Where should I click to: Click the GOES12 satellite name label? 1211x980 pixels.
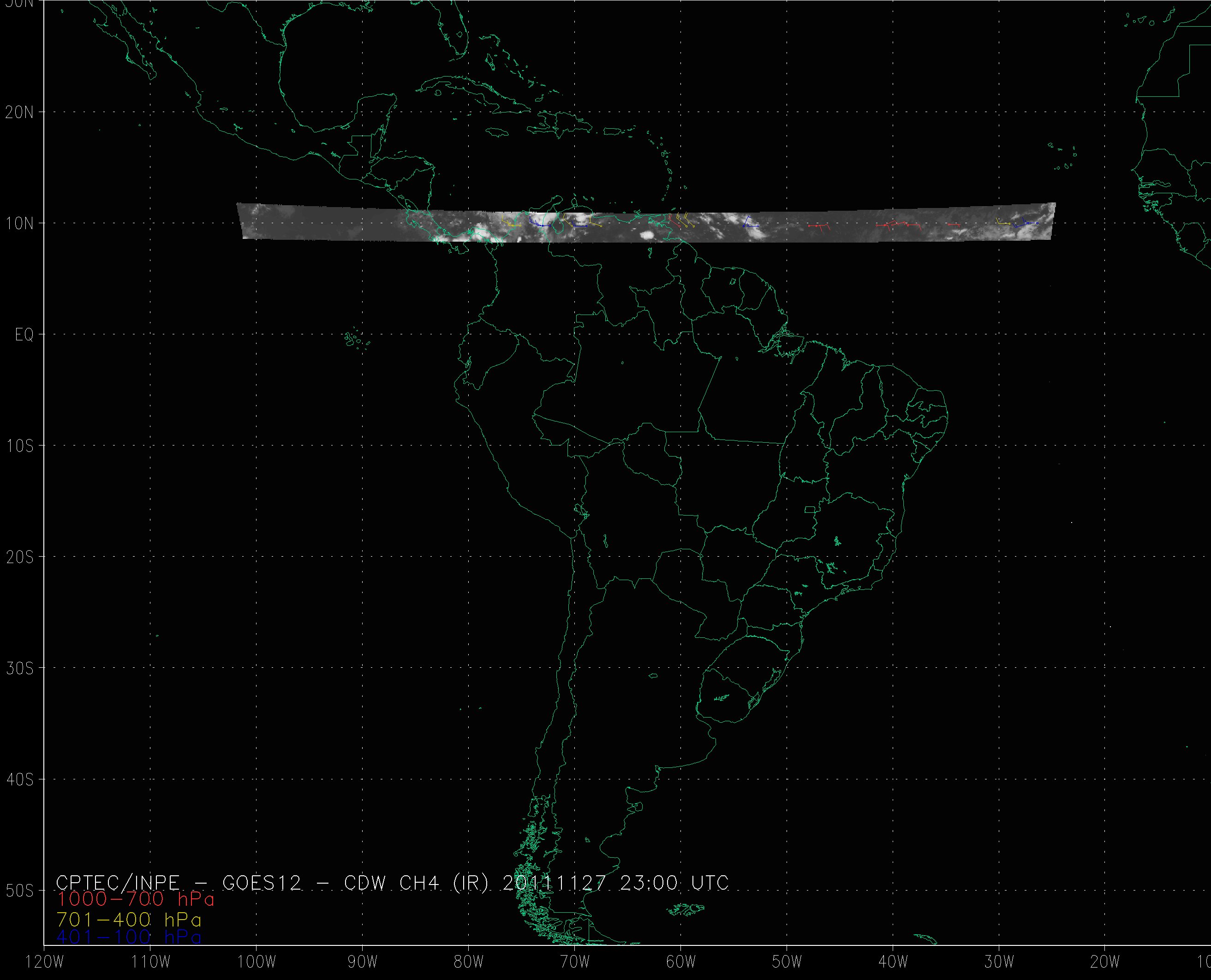(262, 882)
